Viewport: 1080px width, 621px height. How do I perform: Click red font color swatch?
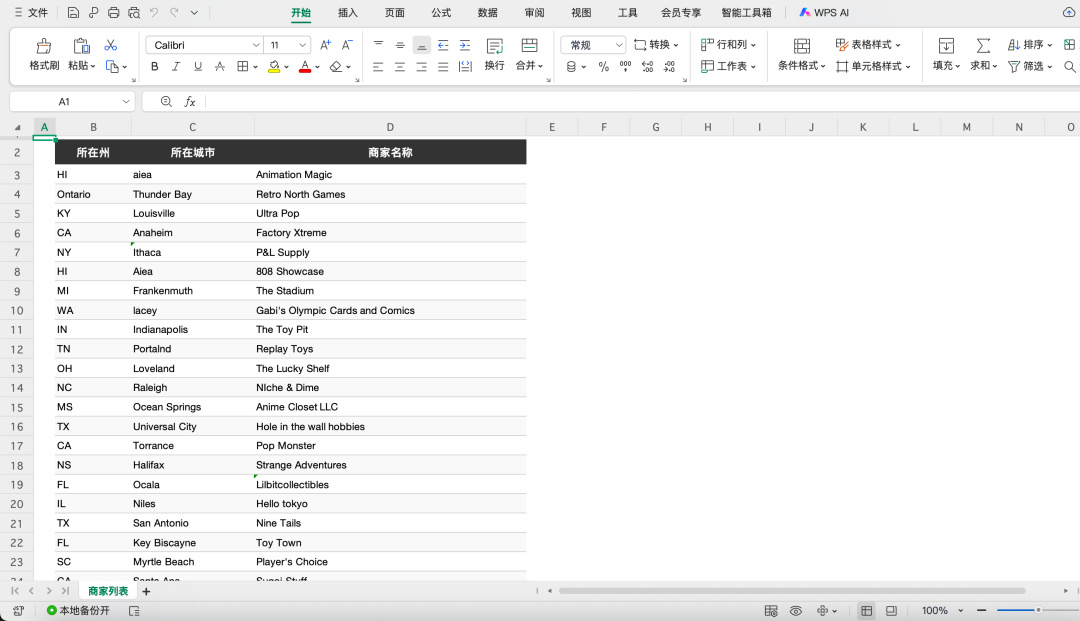[x=305, y=66]
